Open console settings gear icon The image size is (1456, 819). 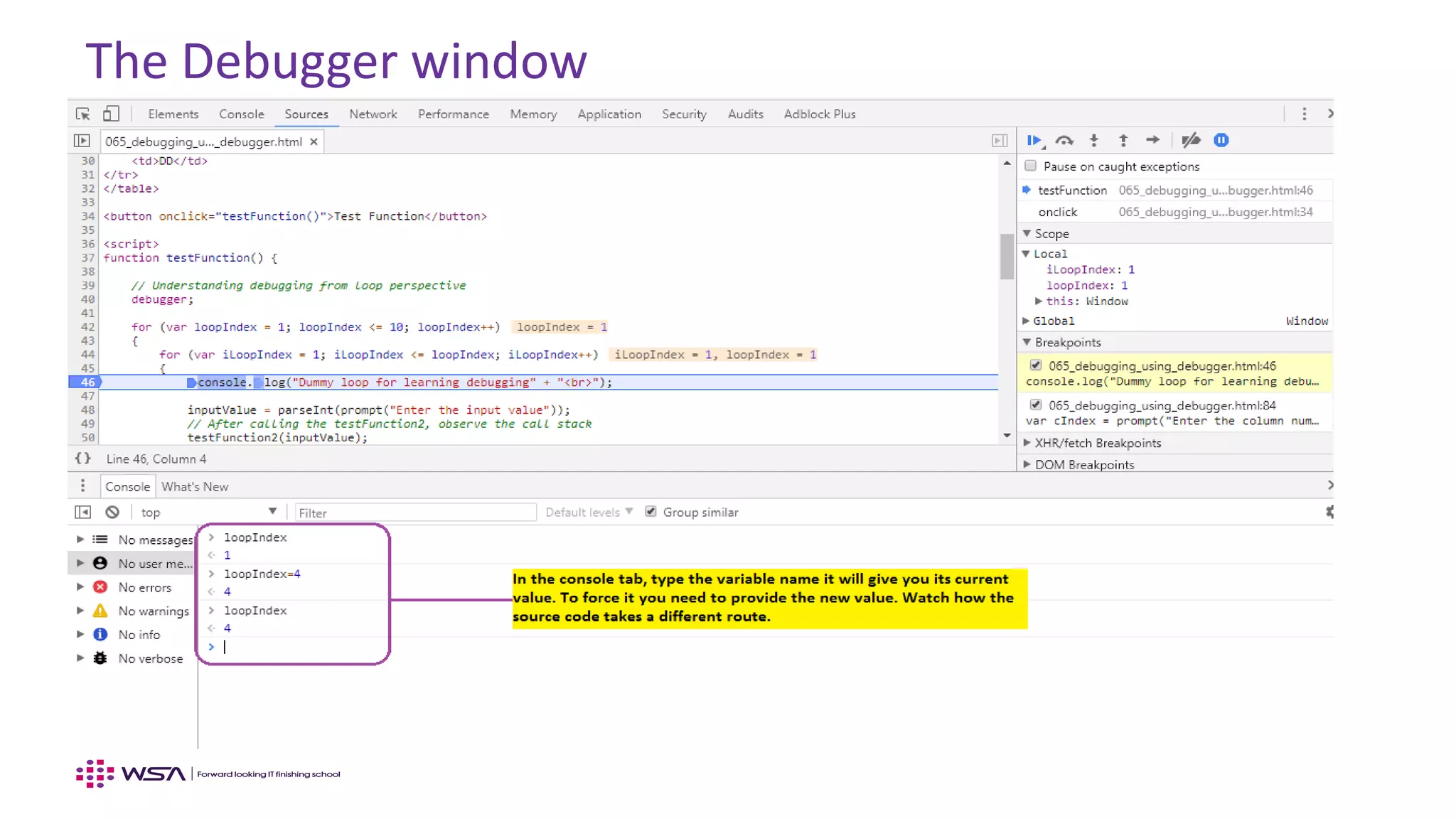1329,512
